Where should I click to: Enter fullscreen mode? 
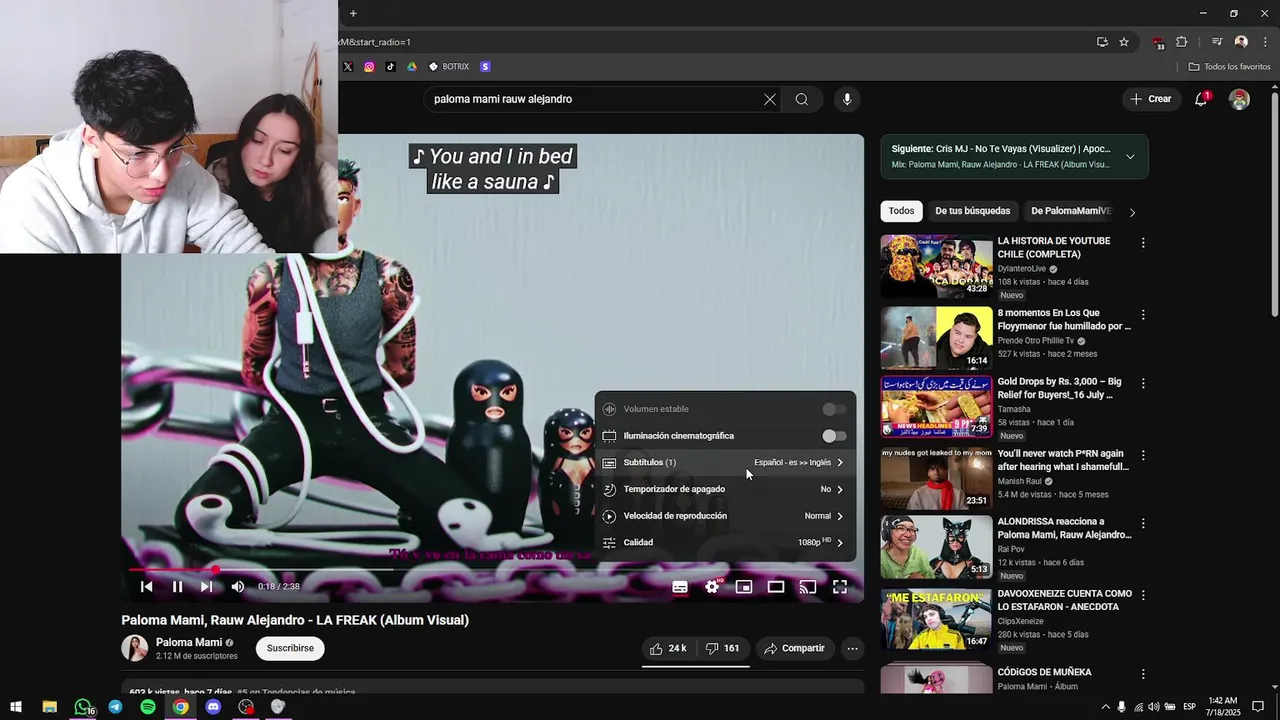coord(840,587)
